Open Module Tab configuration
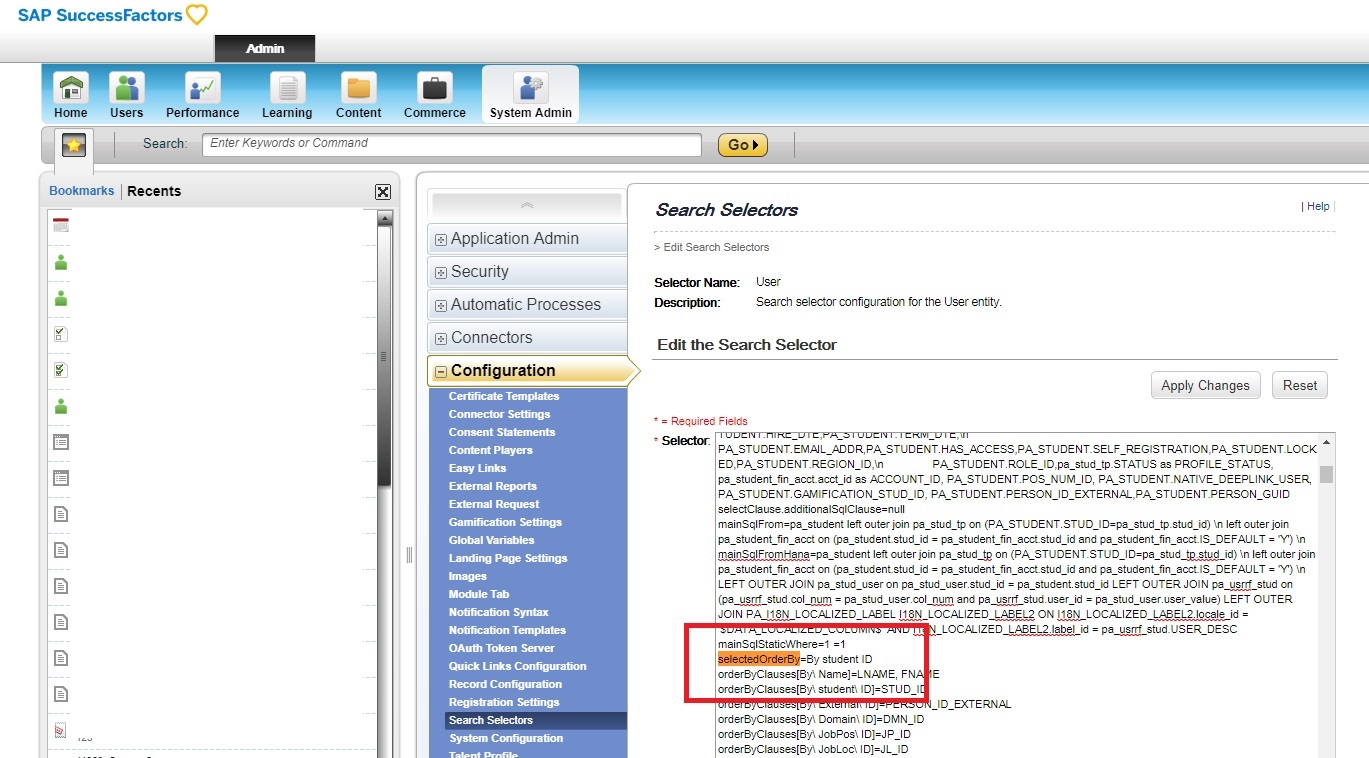This screenshot has width=1369, height=758. tap(479, 594)
